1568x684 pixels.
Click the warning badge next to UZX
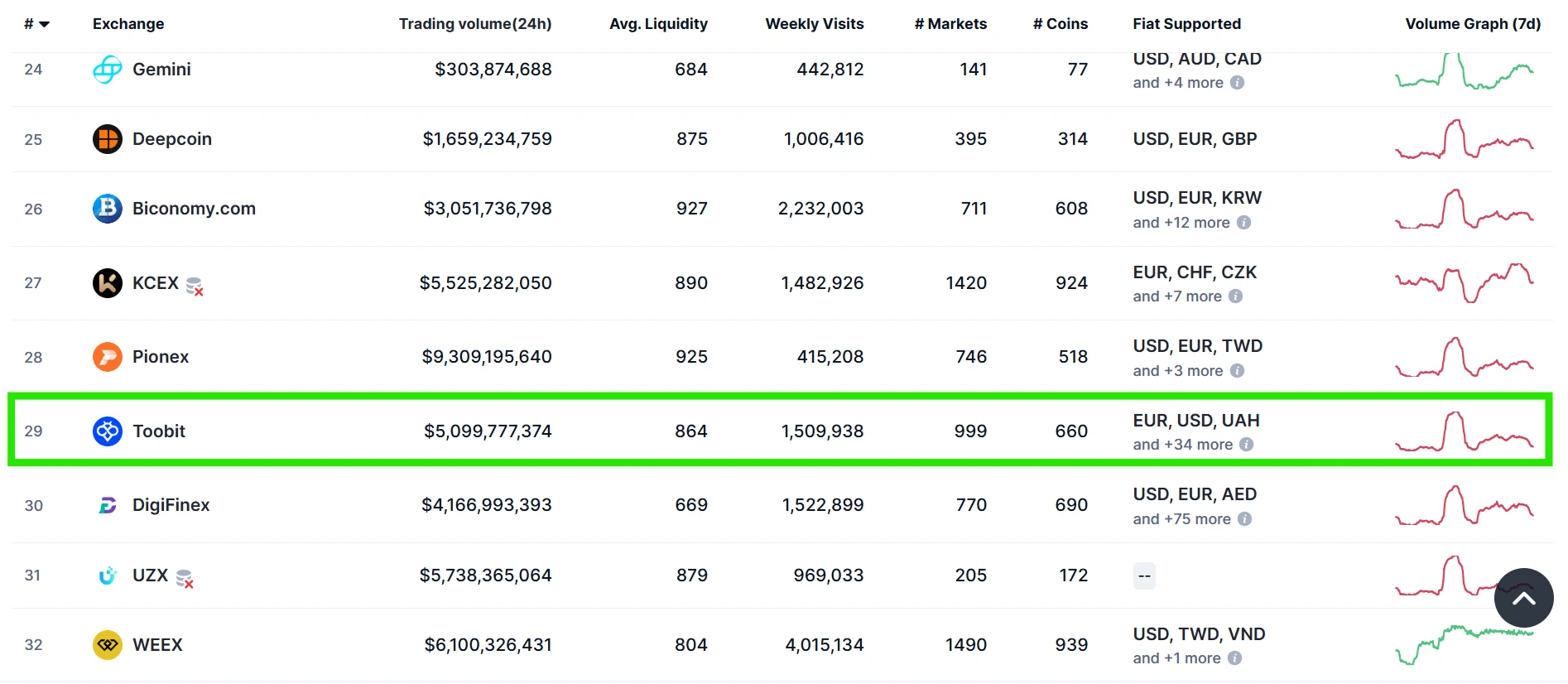point(185,579)
